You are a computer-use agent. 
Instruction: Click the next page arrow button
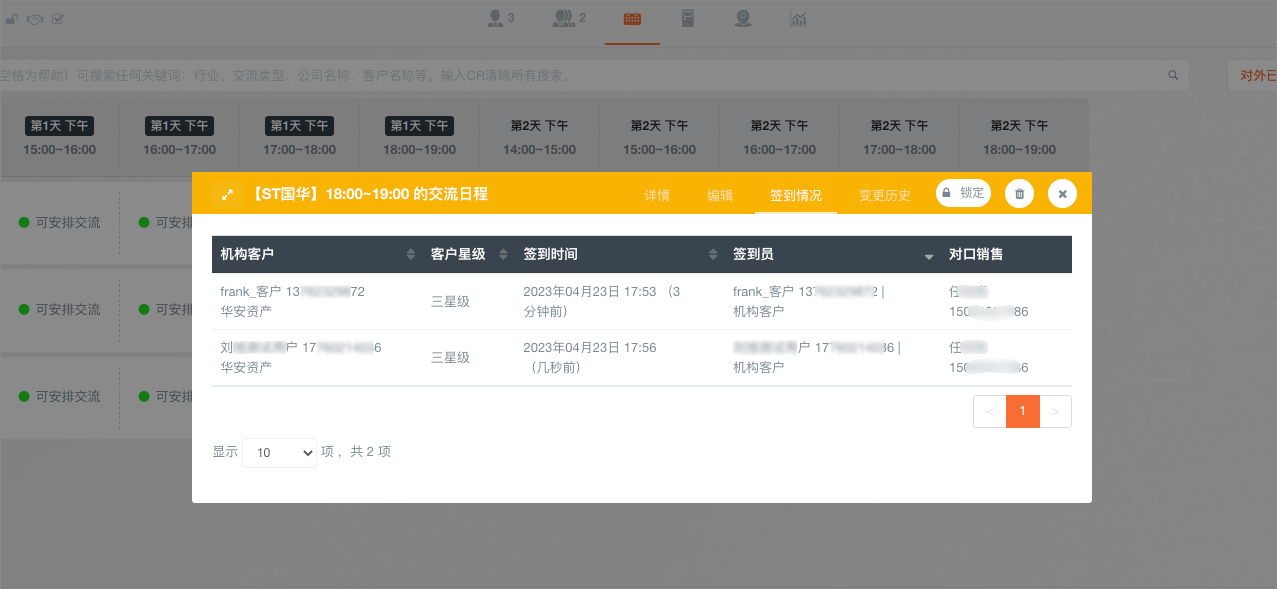pyautogui.click(x=1055, y=411)
